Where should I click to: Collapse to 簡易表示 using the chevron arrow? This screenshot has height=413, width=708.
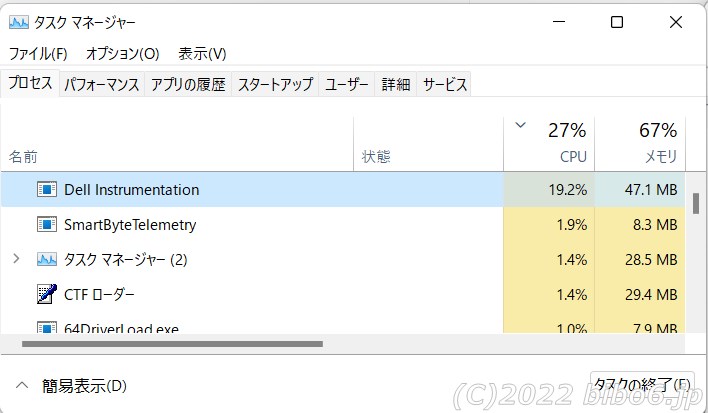point(22,386)
